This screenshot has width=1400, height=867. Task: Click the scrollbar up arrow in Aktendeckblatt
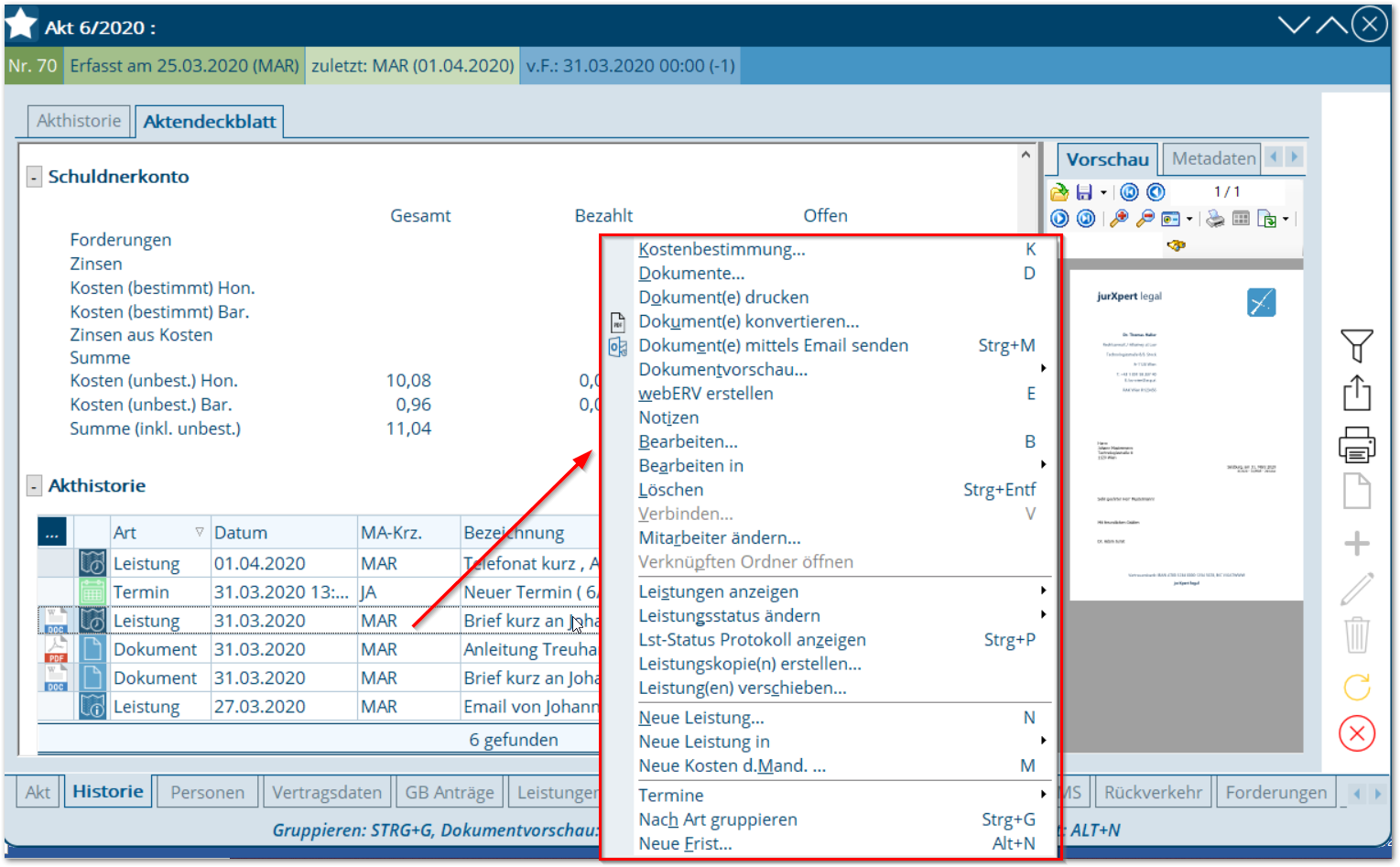pos(1026,156)
